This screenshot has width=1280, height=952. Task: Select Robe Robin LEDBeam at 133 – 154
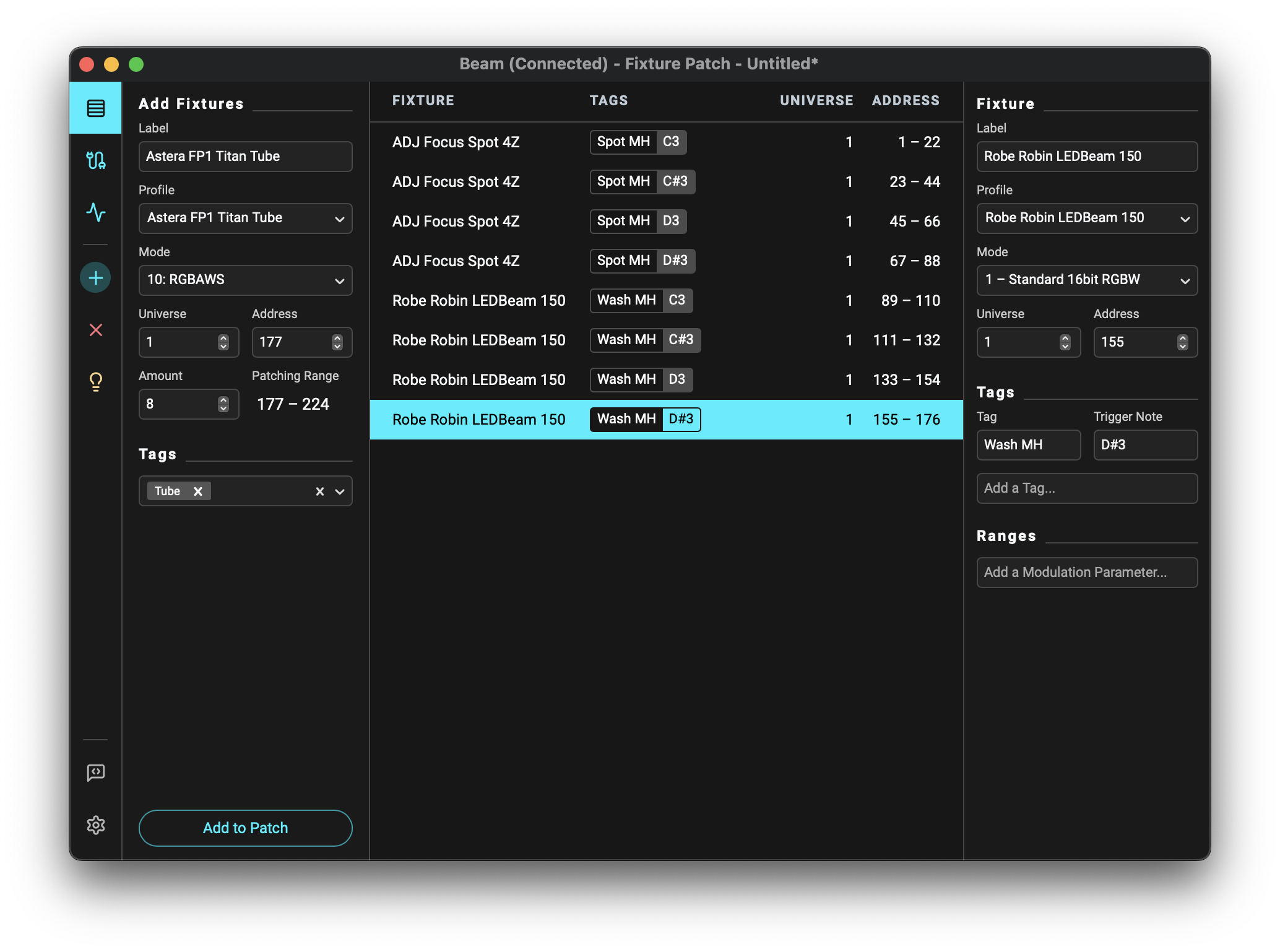(667, 380)
